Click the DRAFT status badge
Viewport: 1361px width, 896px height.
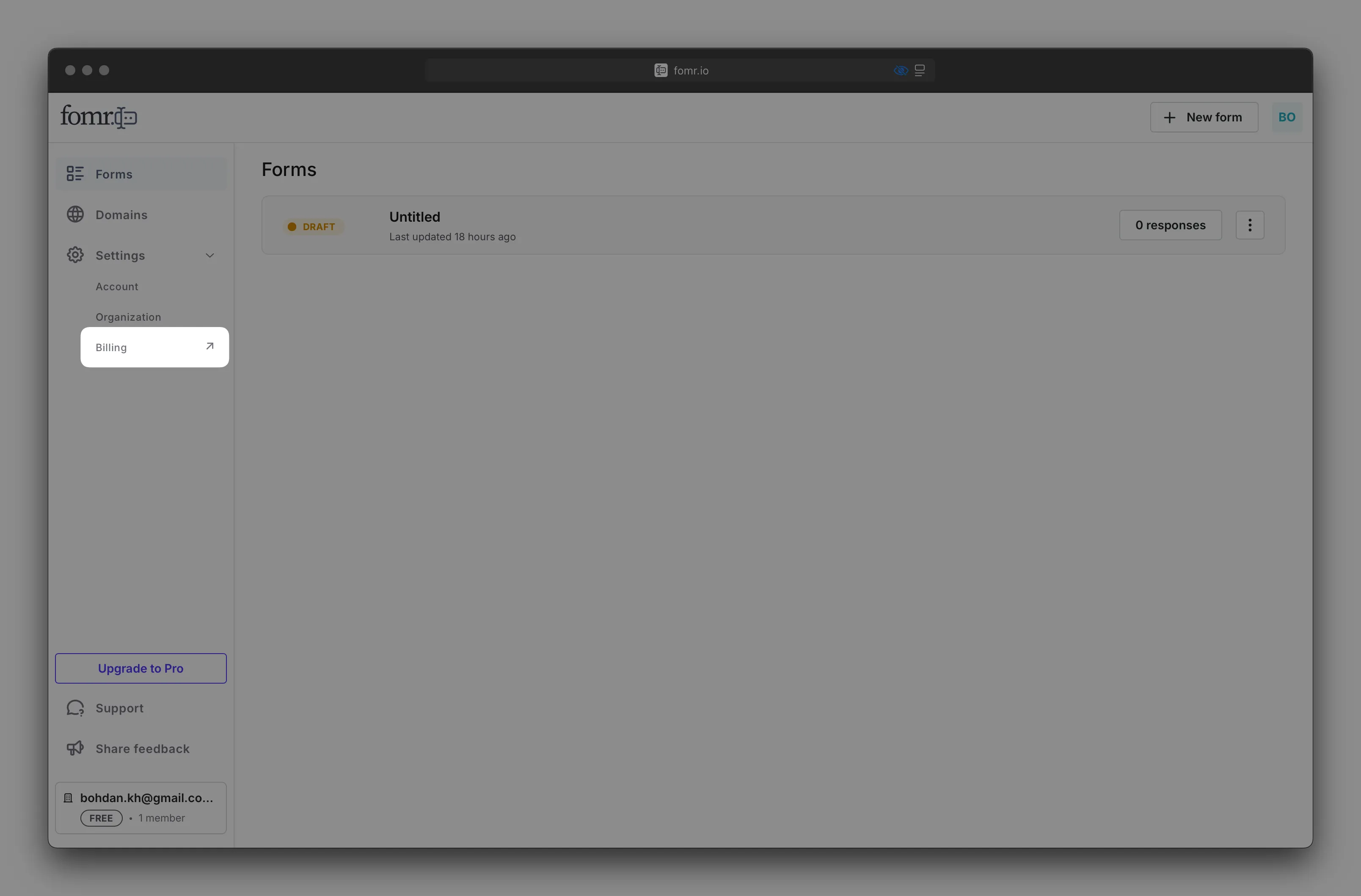tap(313, 226)
